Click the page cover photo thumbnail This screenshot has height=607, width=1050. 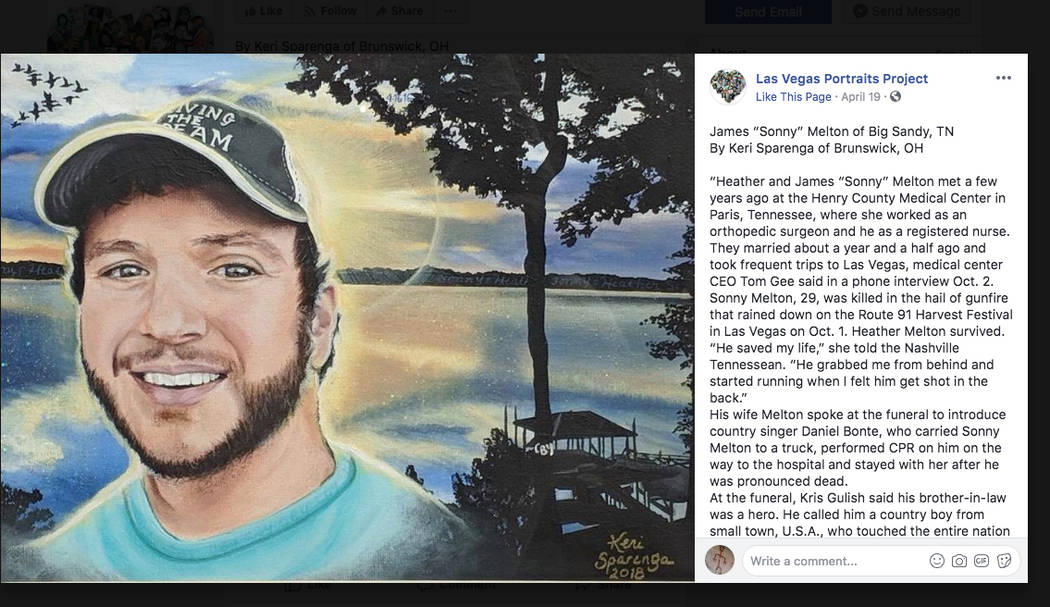click(x=130, y=25)
